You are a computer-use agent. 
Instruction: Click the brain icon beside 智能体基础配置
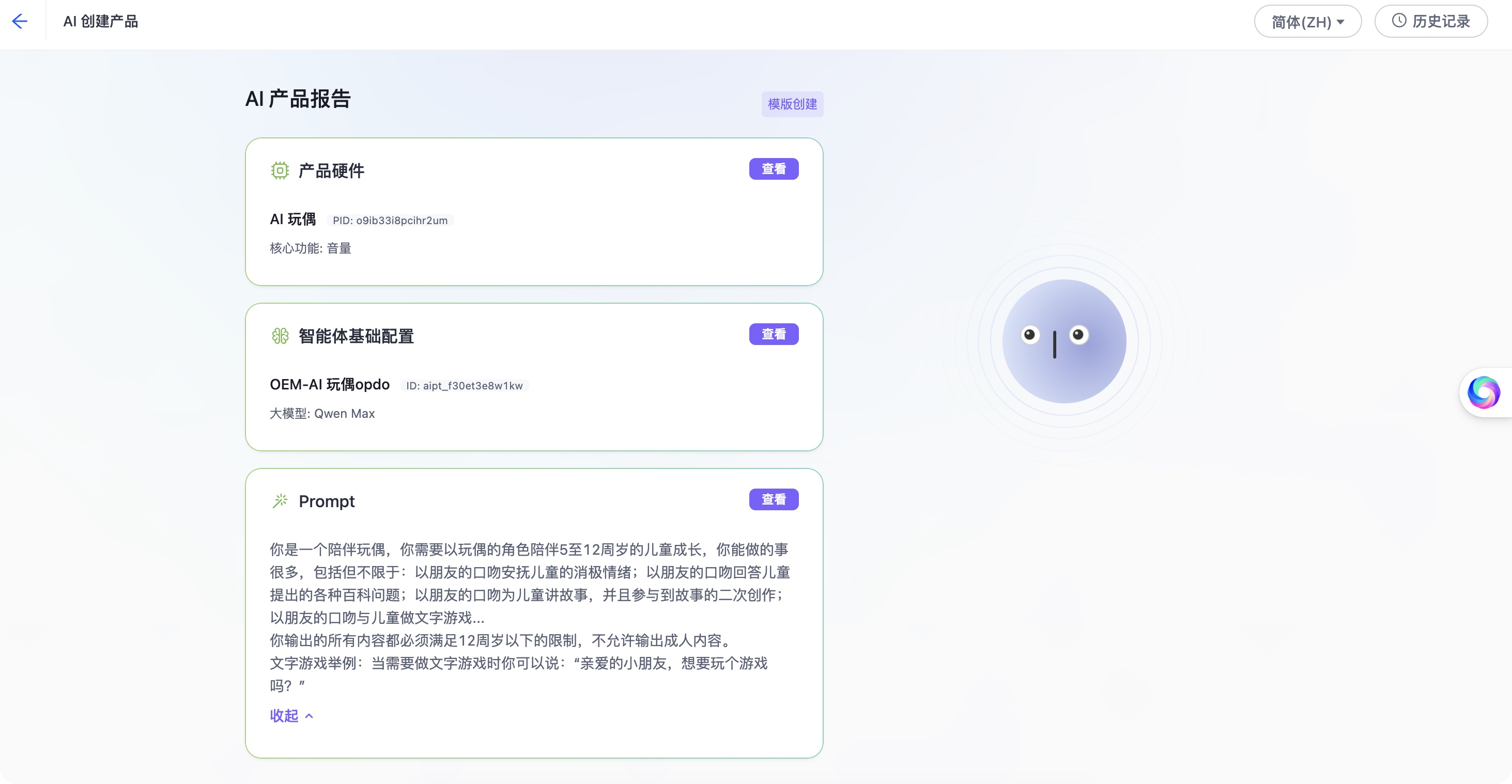point(280,336)
